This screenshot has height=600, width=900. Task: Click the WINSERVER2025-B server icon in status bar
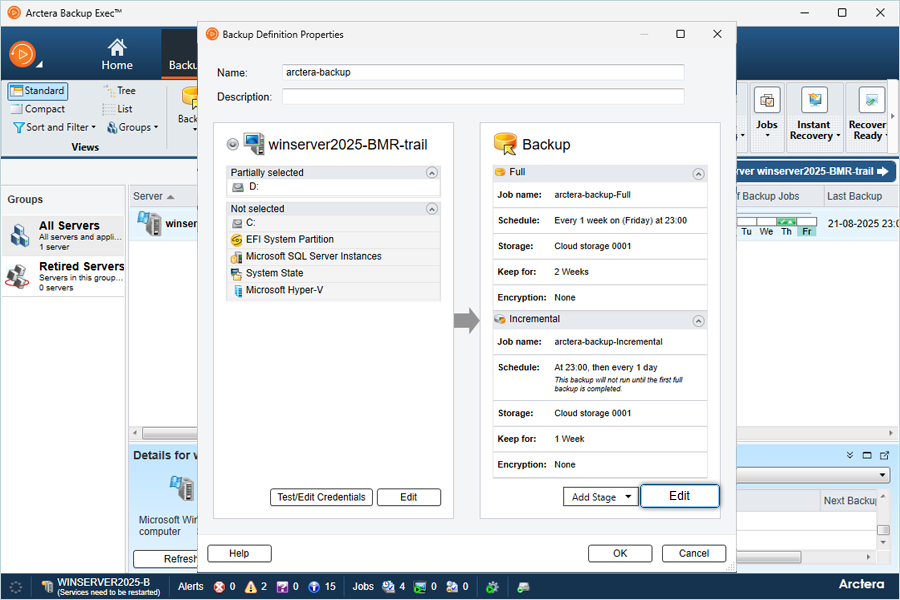pos(48,586)
